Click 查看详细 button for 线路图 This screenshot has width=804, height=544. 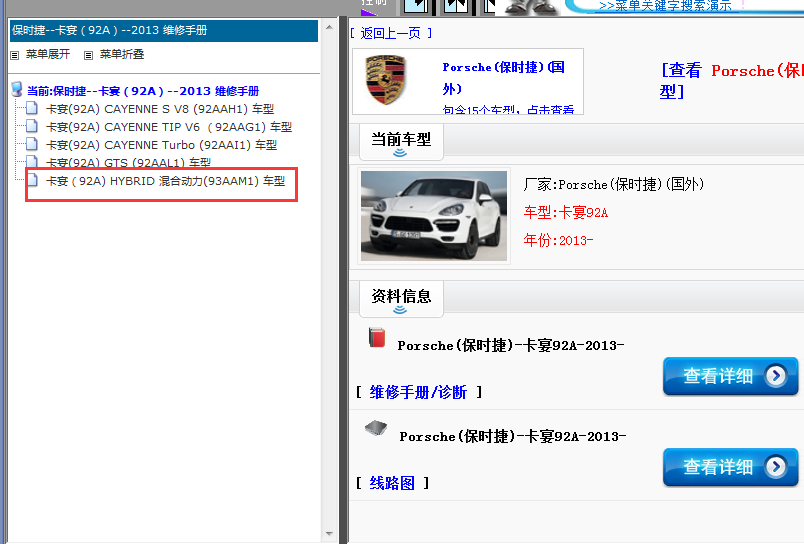click(730, 467)
